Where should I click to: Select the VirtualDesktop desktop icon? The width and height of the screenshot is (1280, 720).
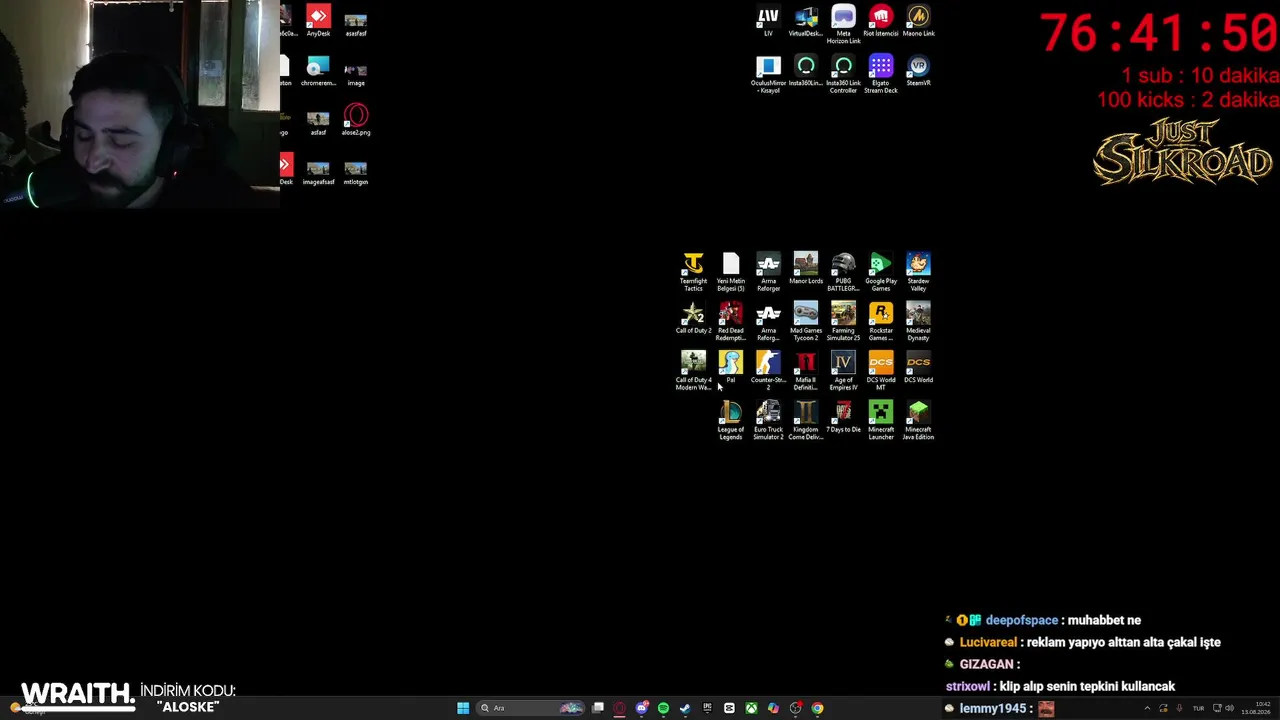806,21
